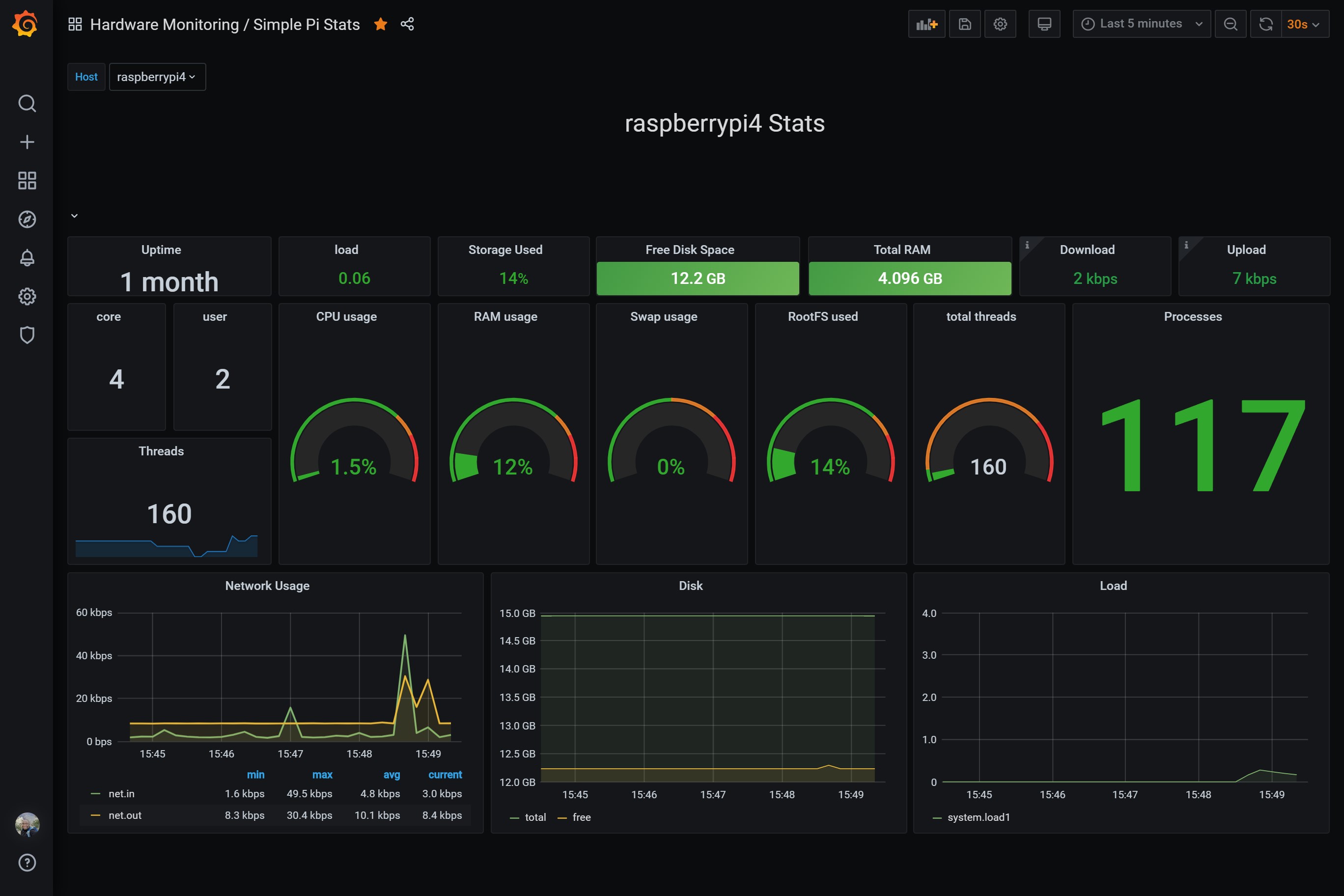Image resolution: width=1344 pixels, height=896 pixels.
Task: Open the raspberrypi4 host dropdown
Action: pos(157,77)
